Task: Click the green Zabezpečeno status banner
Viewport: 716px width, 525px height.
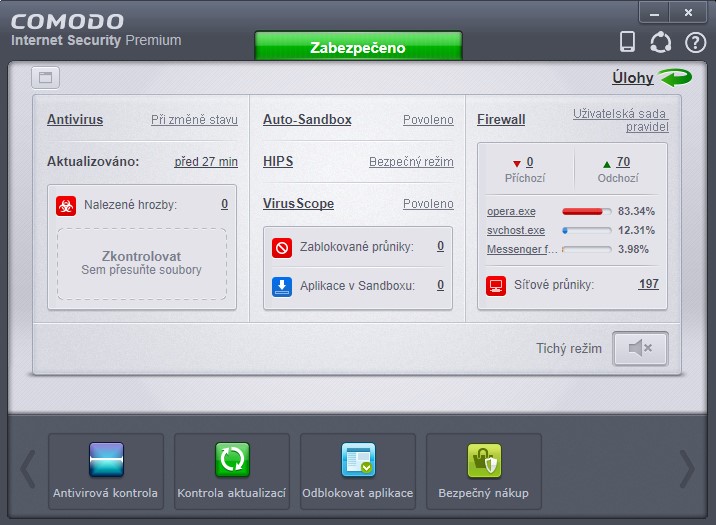Action: (x=358, y=47)
